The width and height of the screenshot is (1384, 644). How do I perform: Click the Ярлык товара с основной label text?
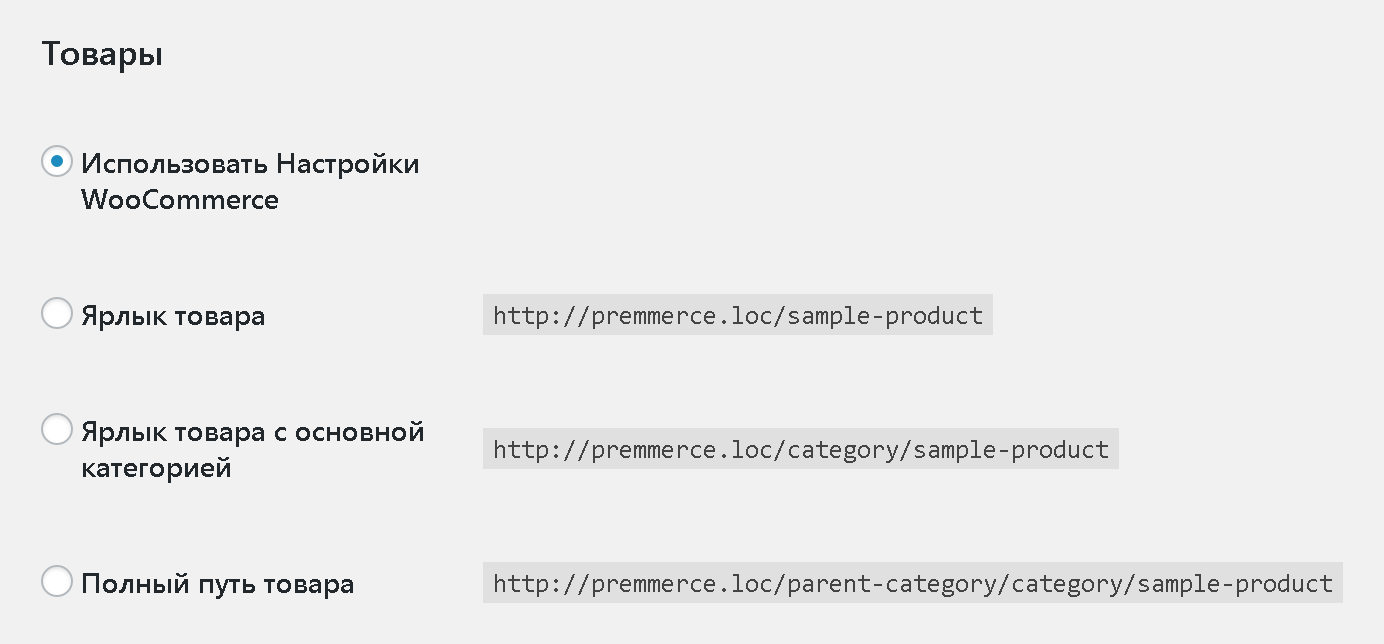click(x=253, y=432)
